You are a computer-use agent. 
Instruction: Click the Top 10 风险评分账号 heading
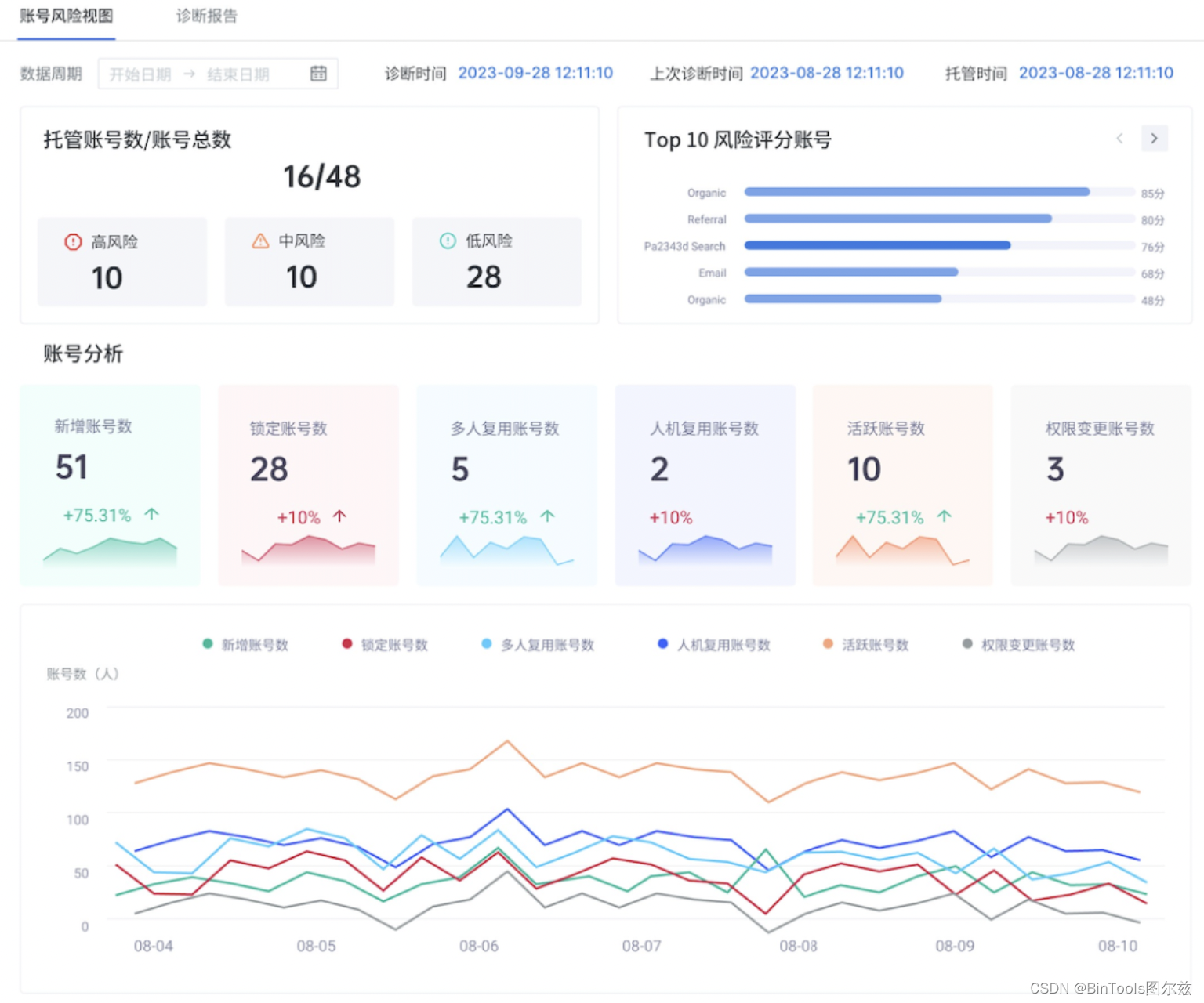[x=738, y=140]
